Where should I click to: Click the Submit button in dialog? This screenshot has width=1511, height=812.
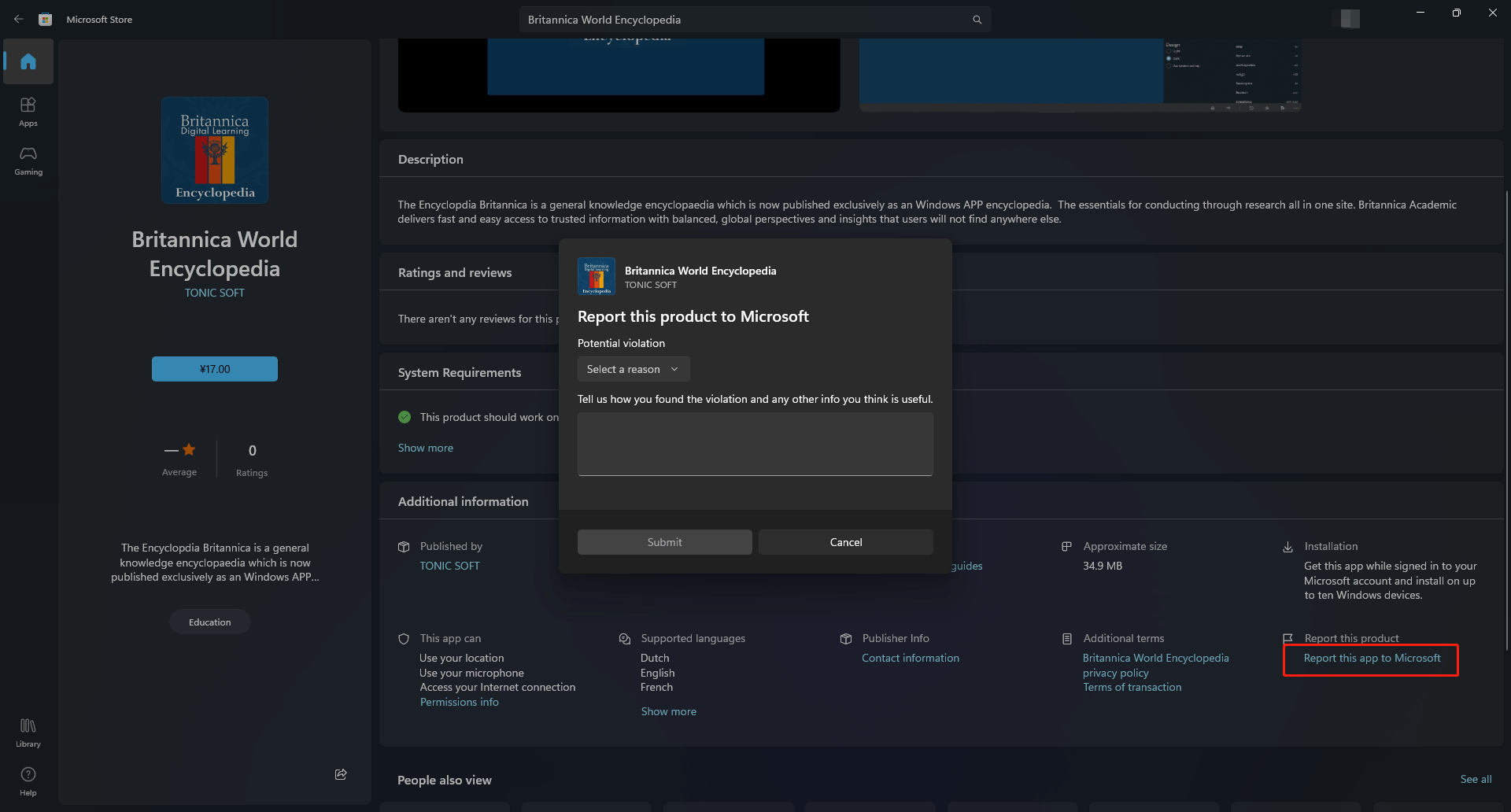pyautogui.click(x=665, y=542)
